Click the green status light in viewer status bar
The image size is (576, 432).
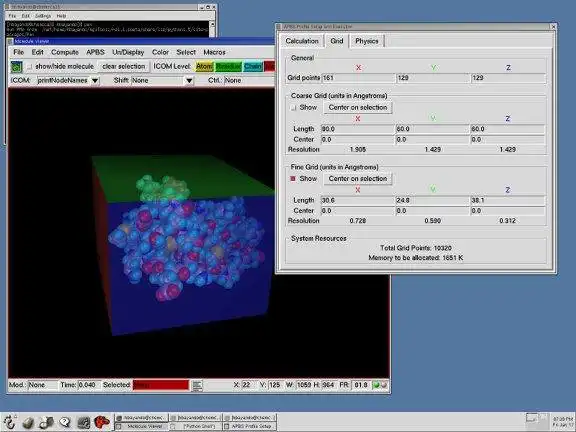pos(376,385)
